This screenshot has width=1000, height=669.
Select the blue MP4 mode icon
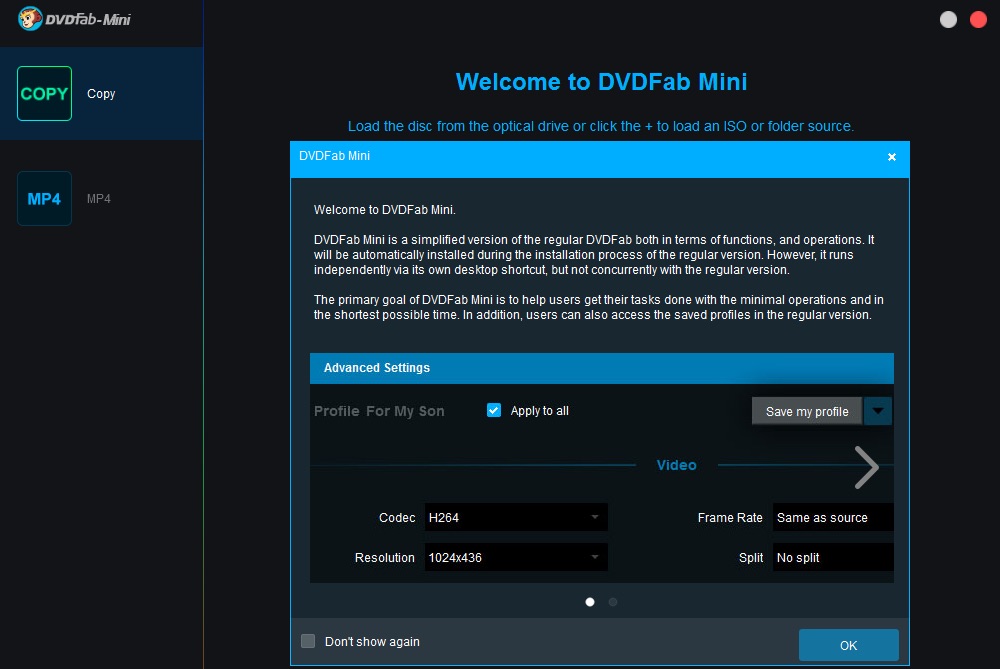pos(44,198)
